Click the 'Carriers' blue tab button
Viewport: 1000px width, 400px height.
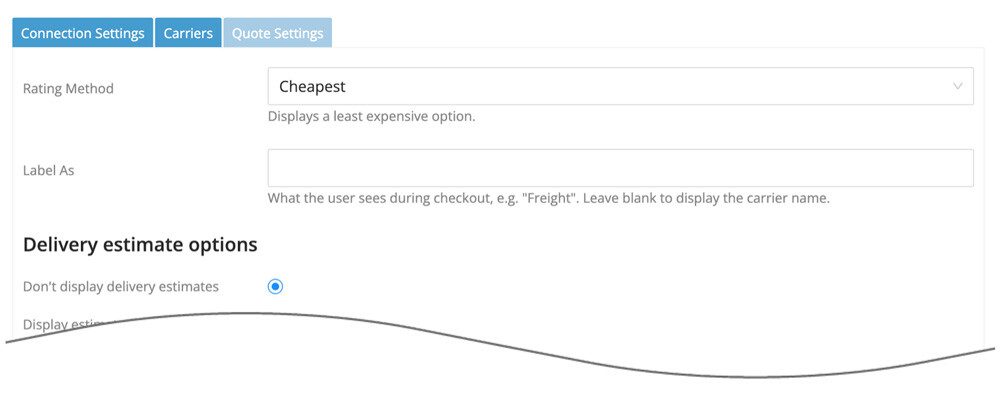tap(188, 33)
